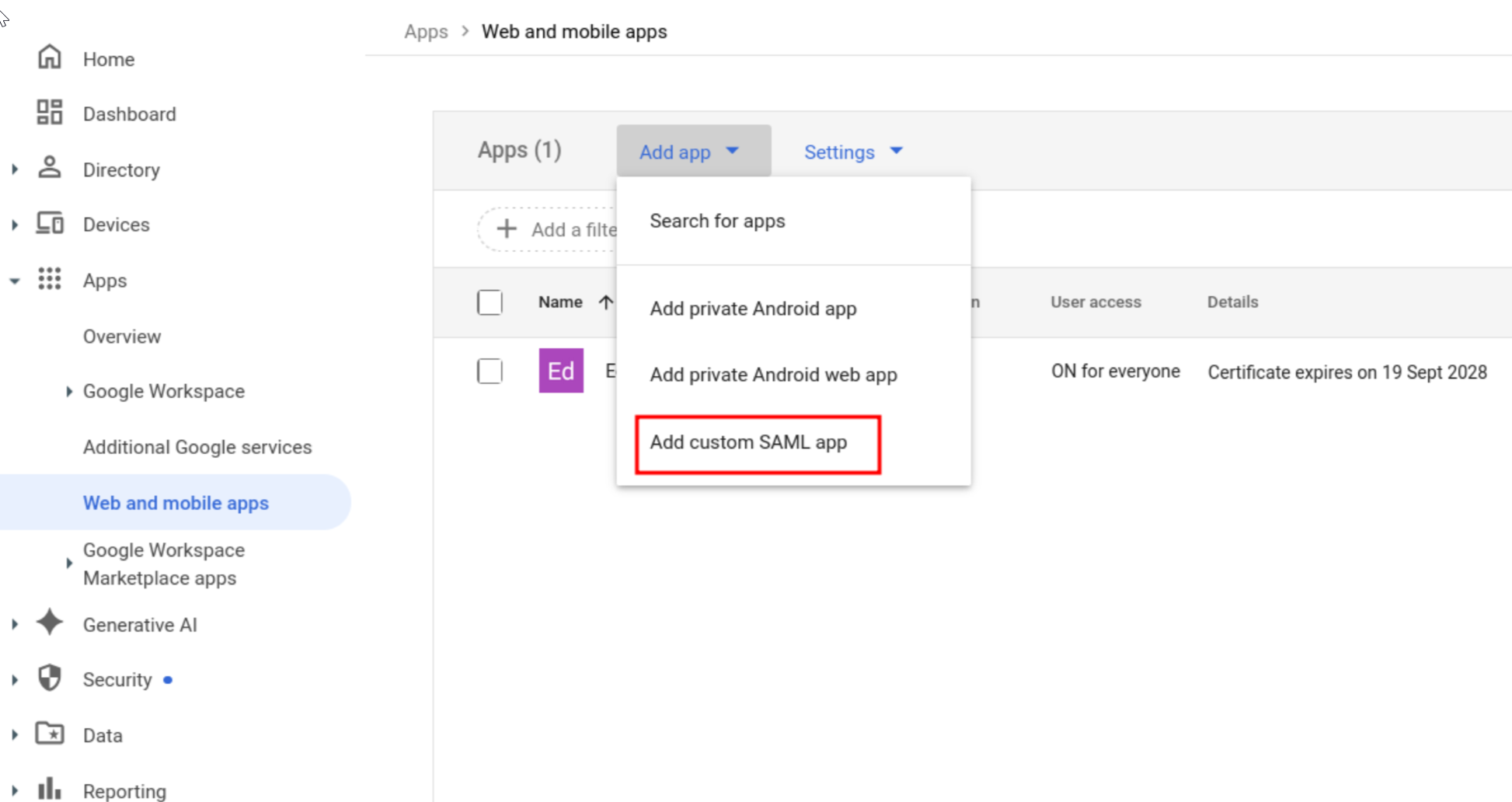
Task: Open Home in the sidebar
Action: coord(109,60)
